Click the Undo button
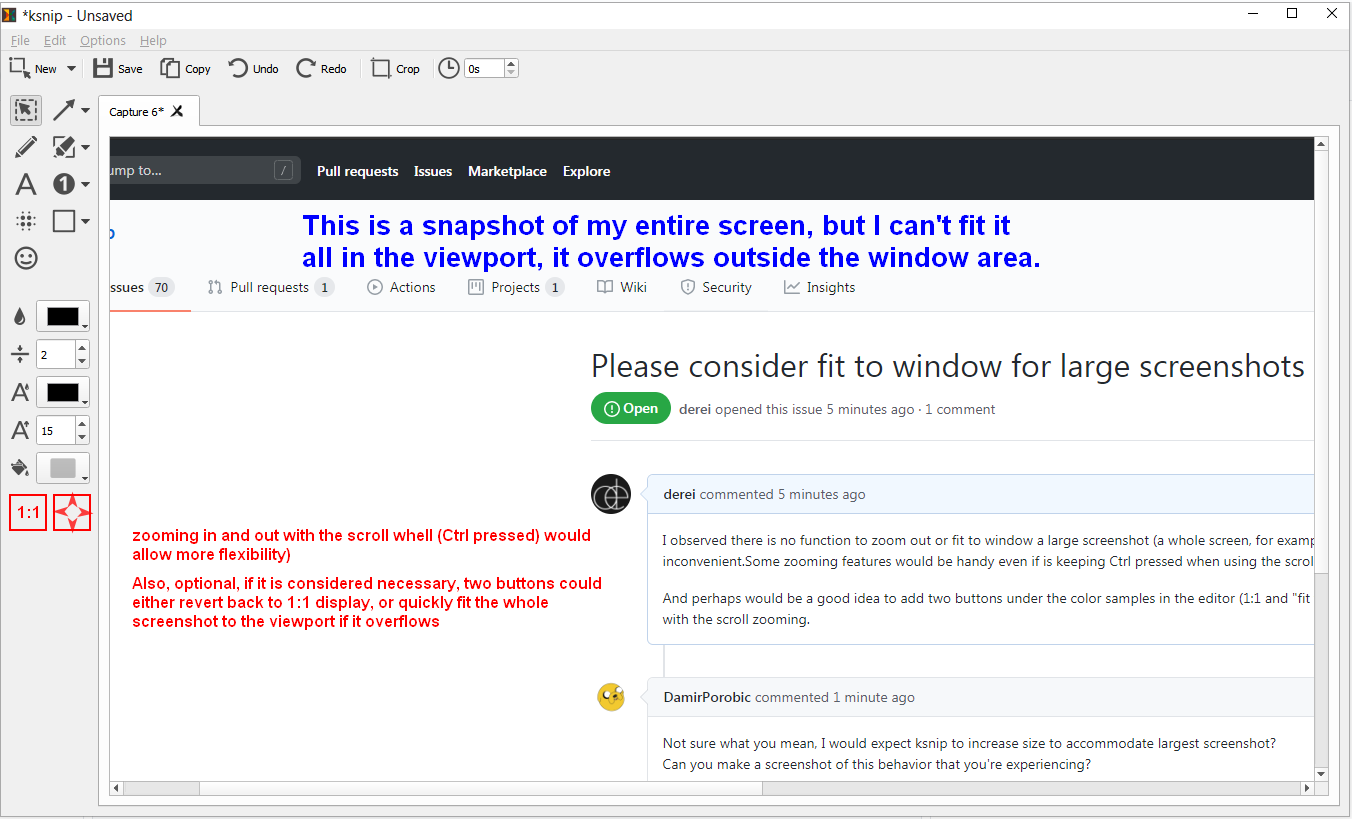The image size is (1352, 819). pyautogui.click(x=253, y=68)
